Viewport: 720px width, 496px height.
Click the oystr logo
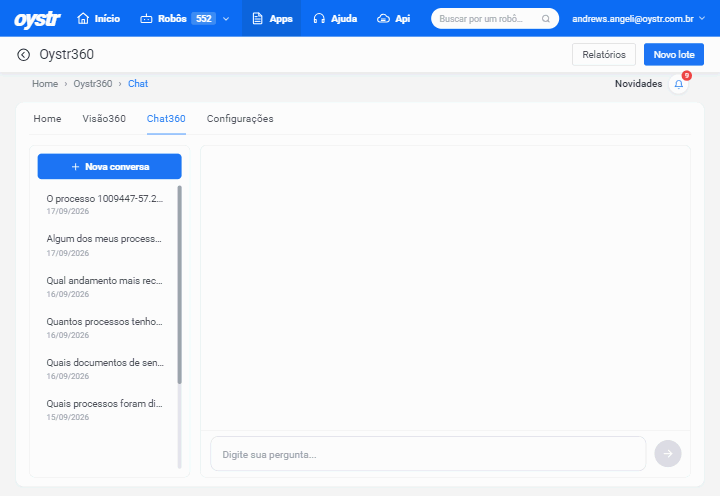click(x=37, y=19)
